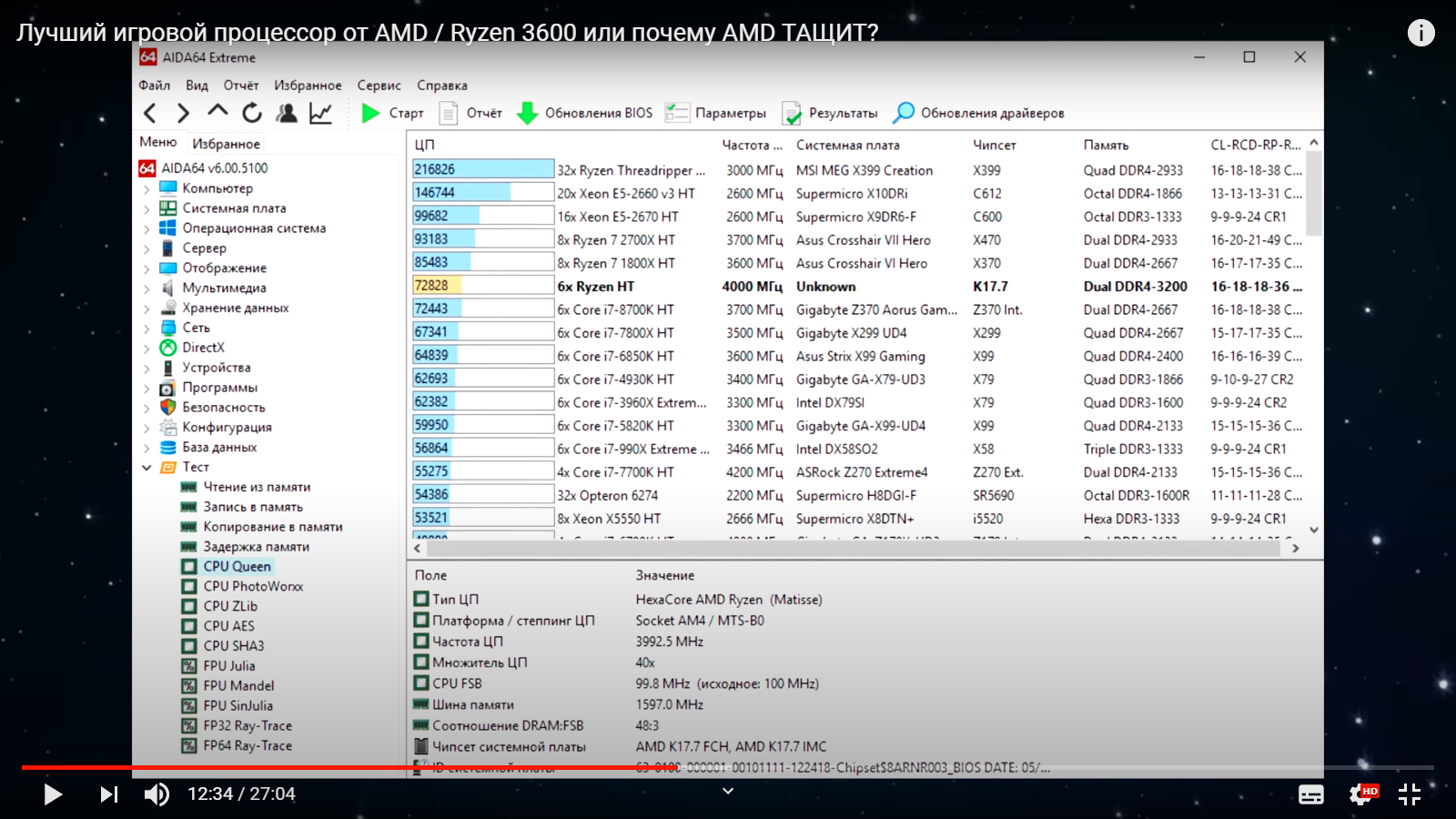Open the Вид menu
Image resolution: width=1456 pixels, height=819 pixels.
[x=197, y=86]
